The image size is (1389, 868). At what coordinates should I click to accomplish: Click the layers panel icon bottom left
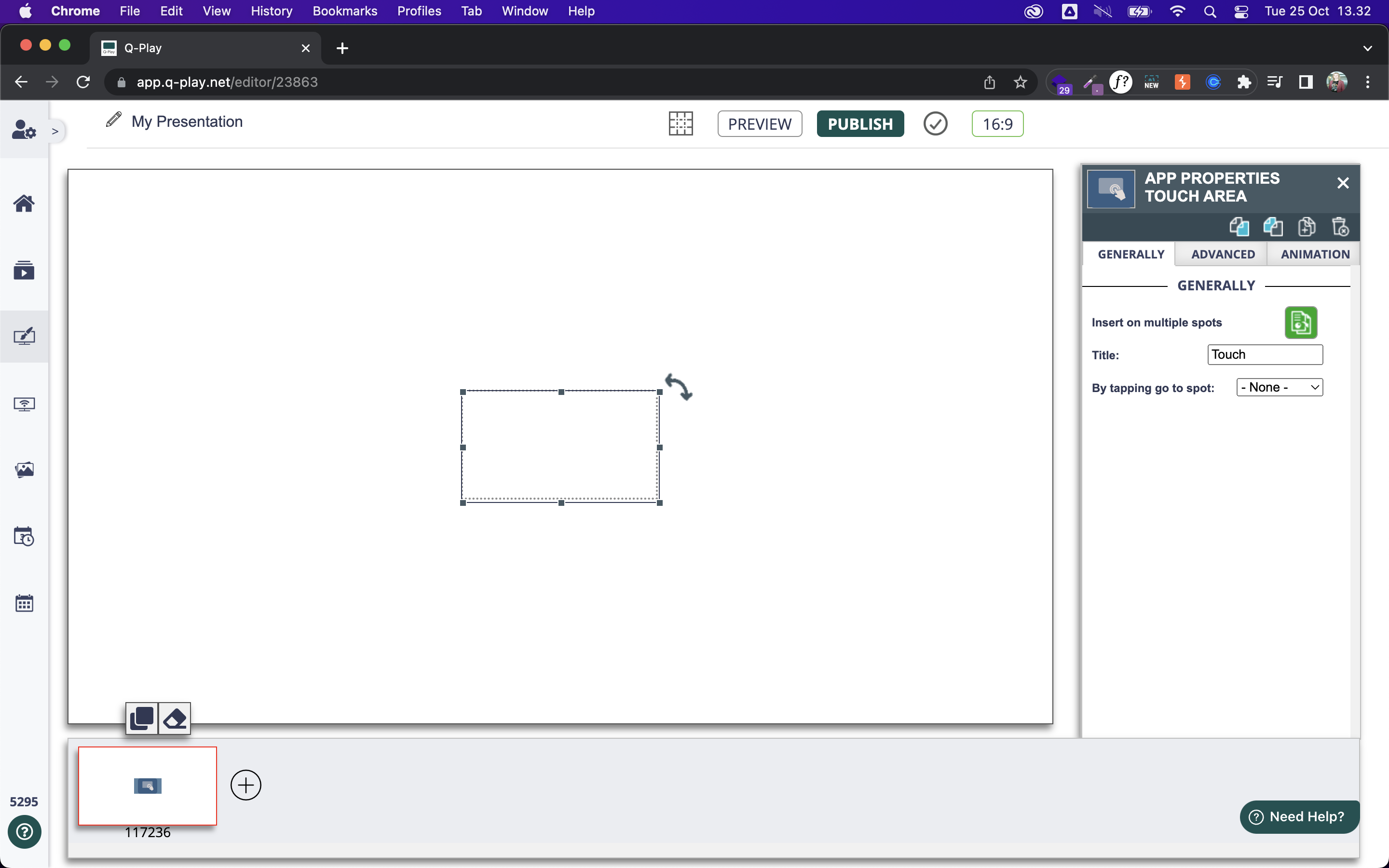tap(141, 718)
